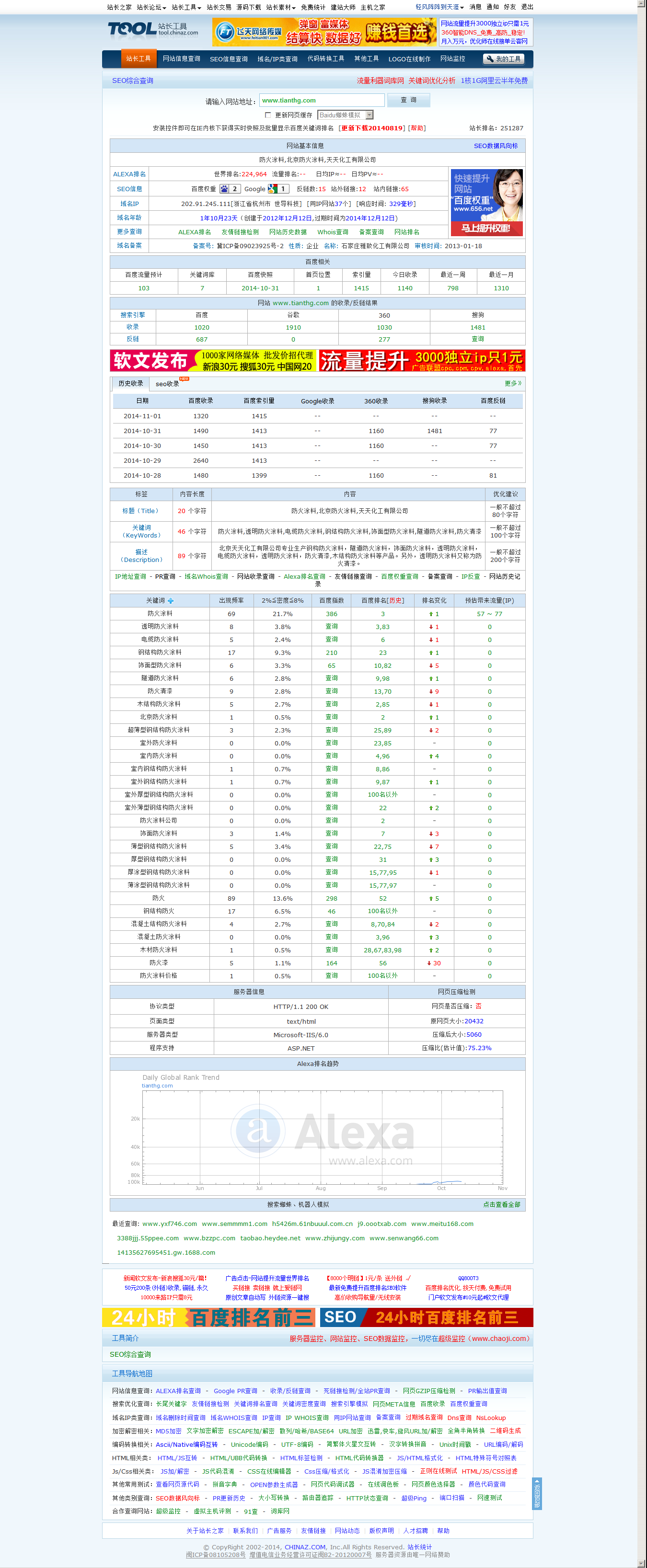Screen dimensions: 647x1568
Task: Click 历史 link in 百度排名 header
Action: (x=395, y=601)
